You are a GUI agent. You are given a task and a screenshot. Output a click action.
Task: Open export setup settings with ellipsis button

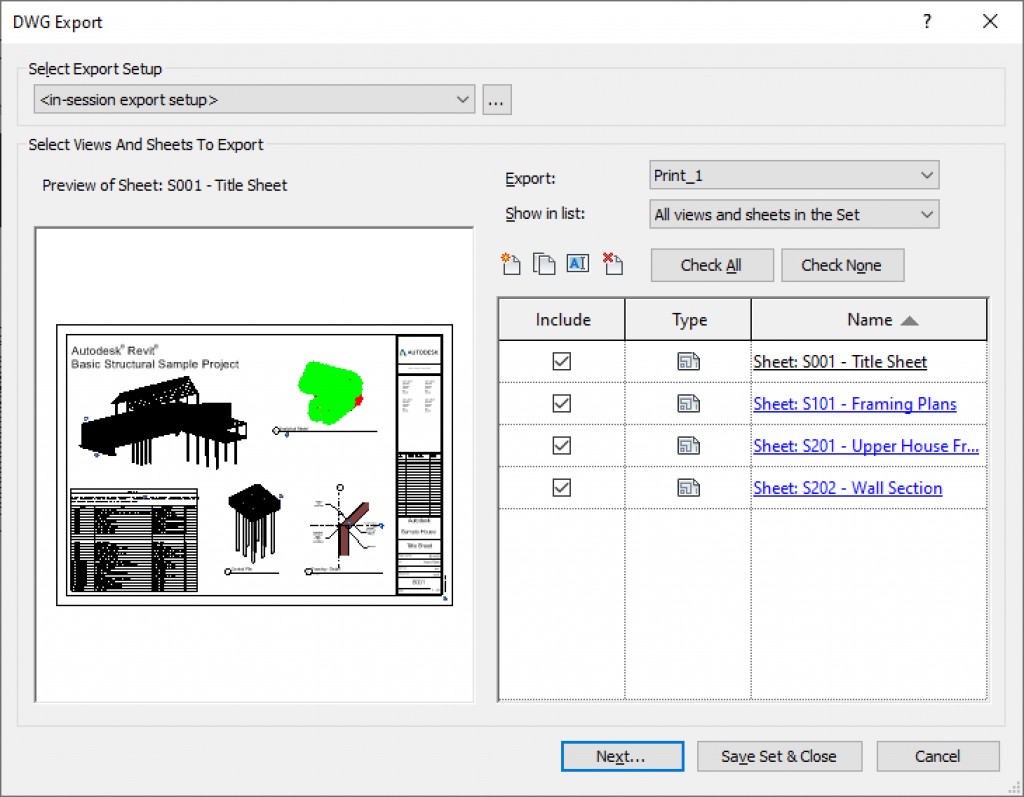point(497,100)
